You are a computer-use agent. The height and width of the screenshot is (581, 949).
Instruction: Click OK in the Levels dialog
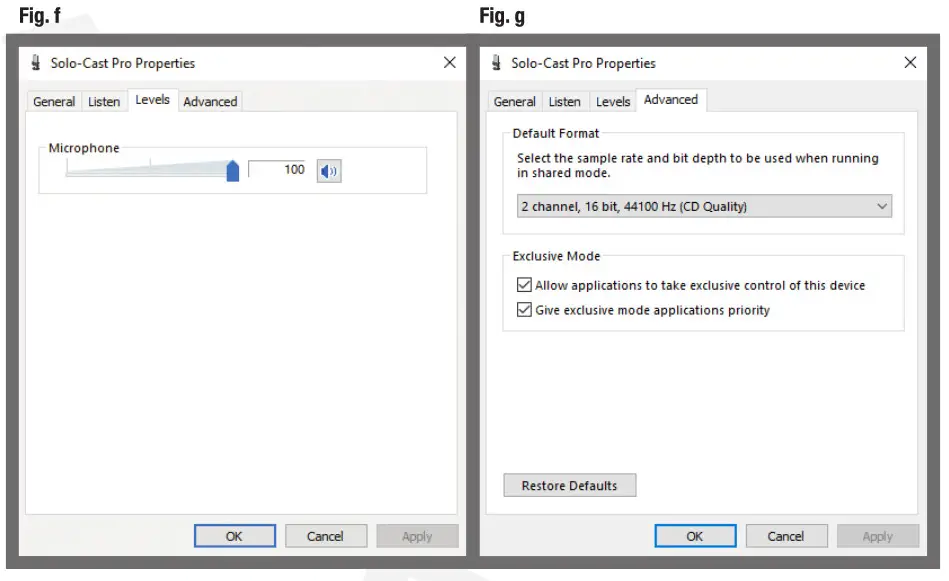point(234,536)
